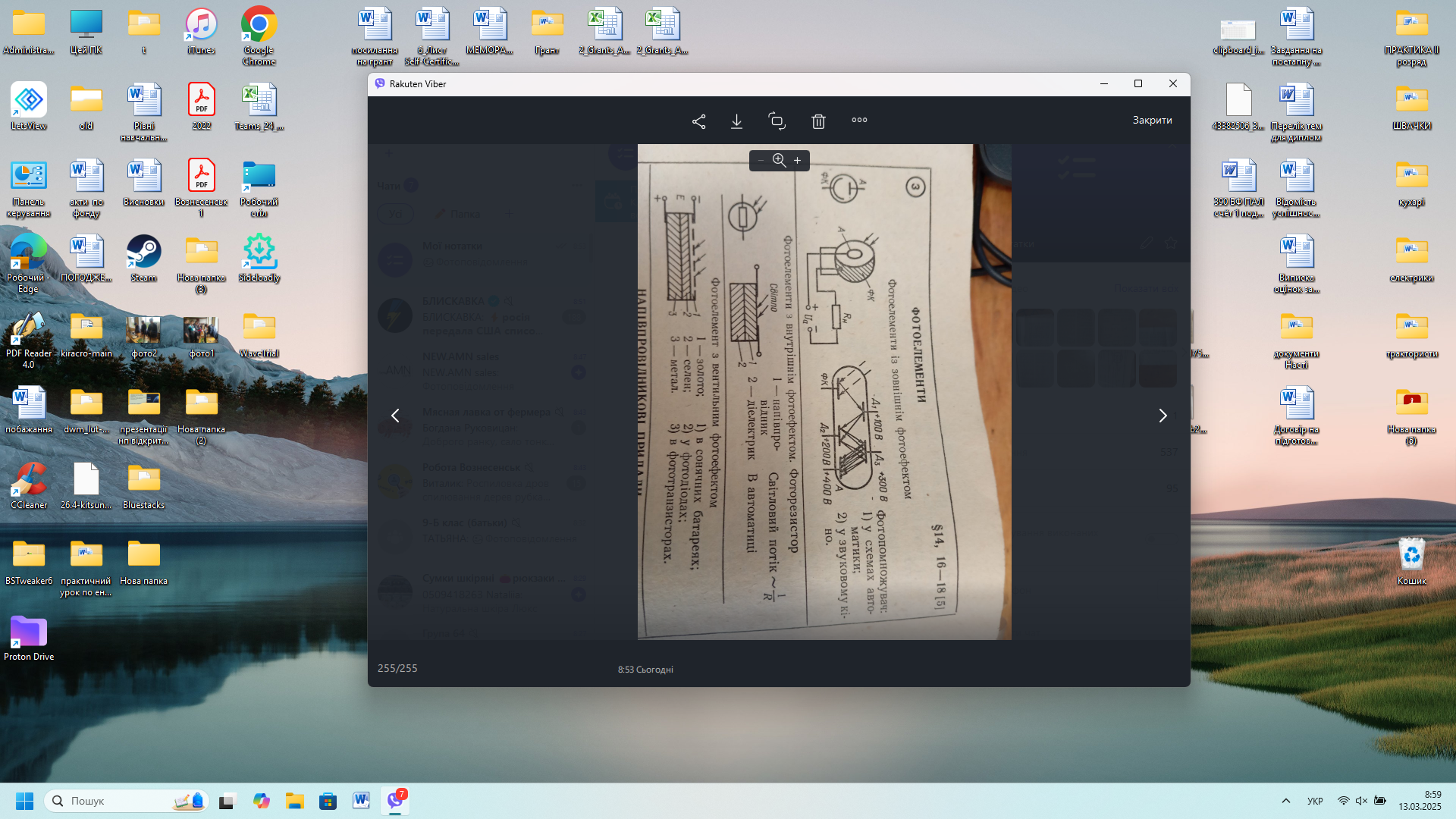1456x819 pixels.
Task: Zoom in with the plus button
Action: (x=797, y=161)
